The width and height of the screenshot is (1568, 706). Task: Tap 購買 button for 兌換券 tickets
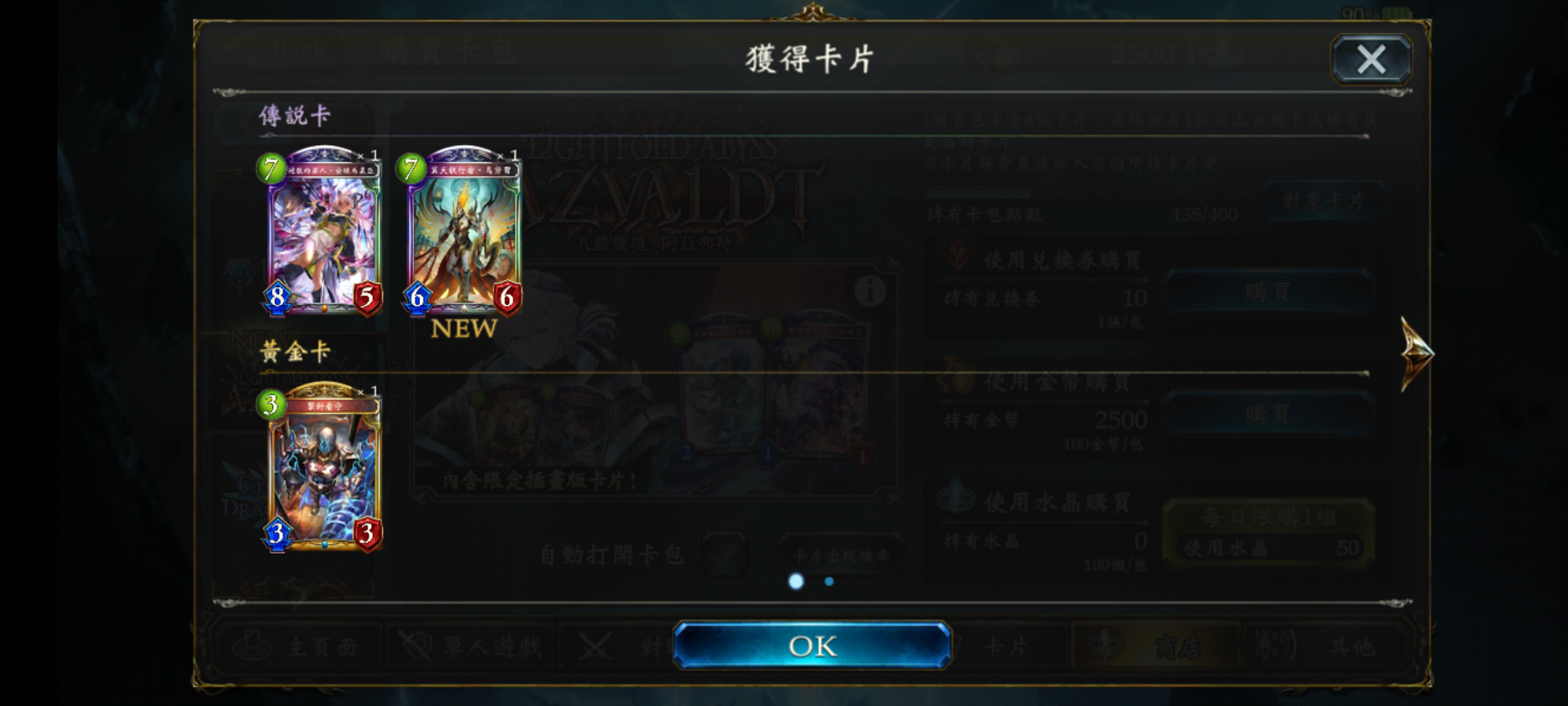tap(1267, 292)
